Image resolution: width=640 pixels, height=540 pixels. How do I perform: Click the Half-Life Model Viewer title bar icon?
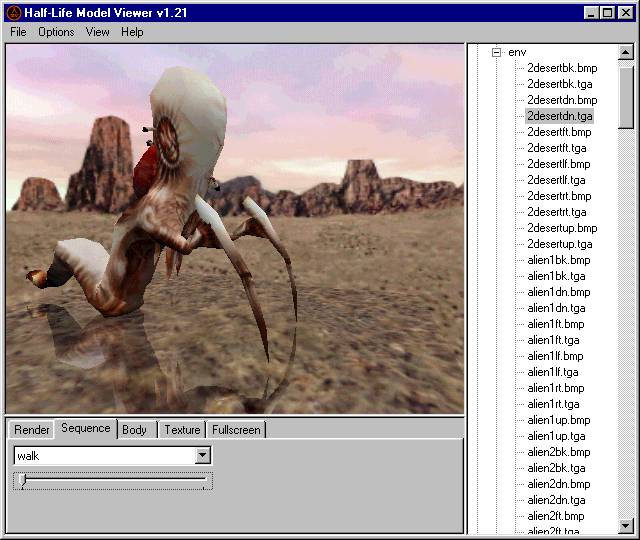(14, 13)
